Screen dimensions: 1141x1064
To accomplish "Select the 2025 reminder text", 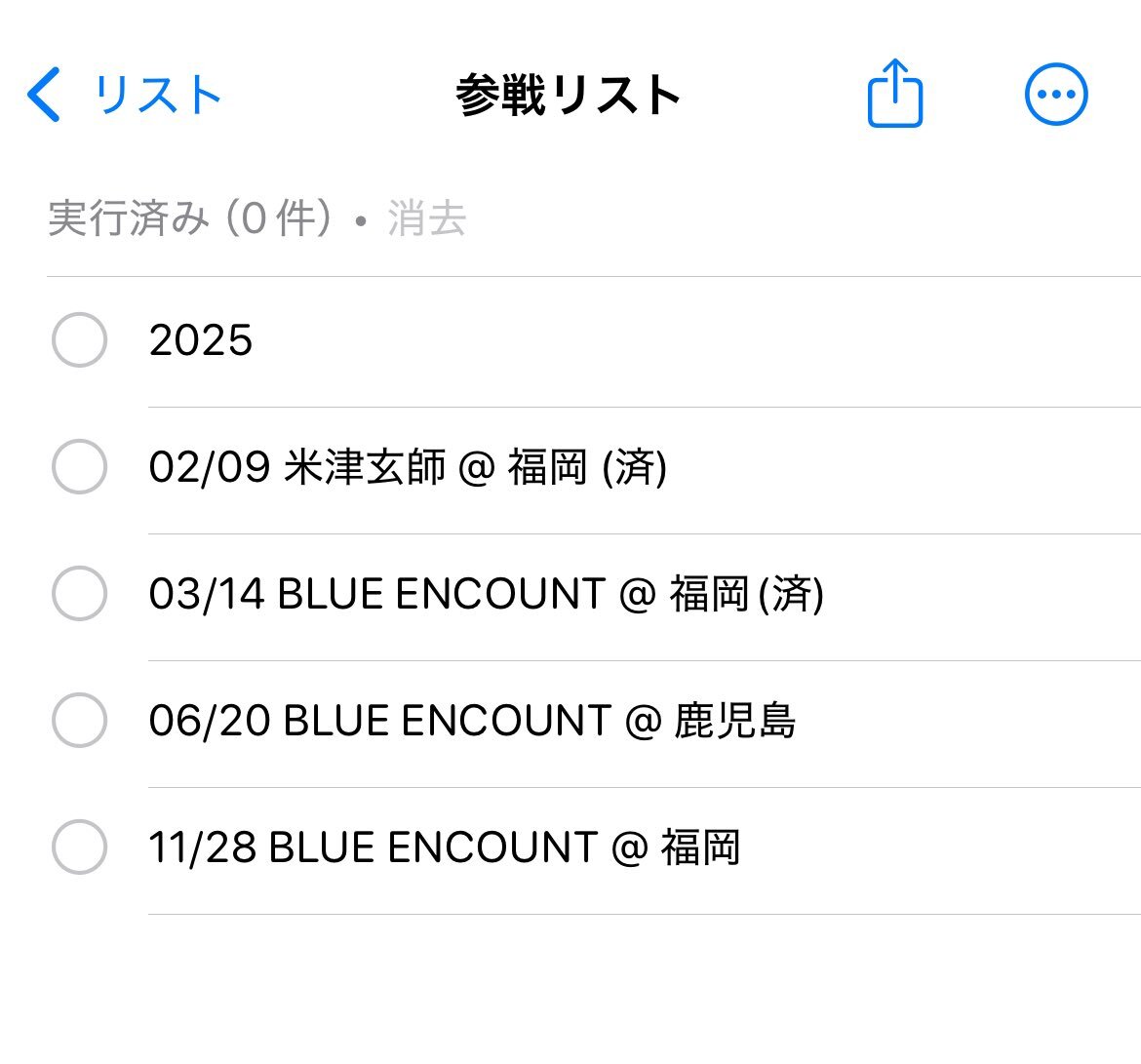I will [x=201, y=339].
